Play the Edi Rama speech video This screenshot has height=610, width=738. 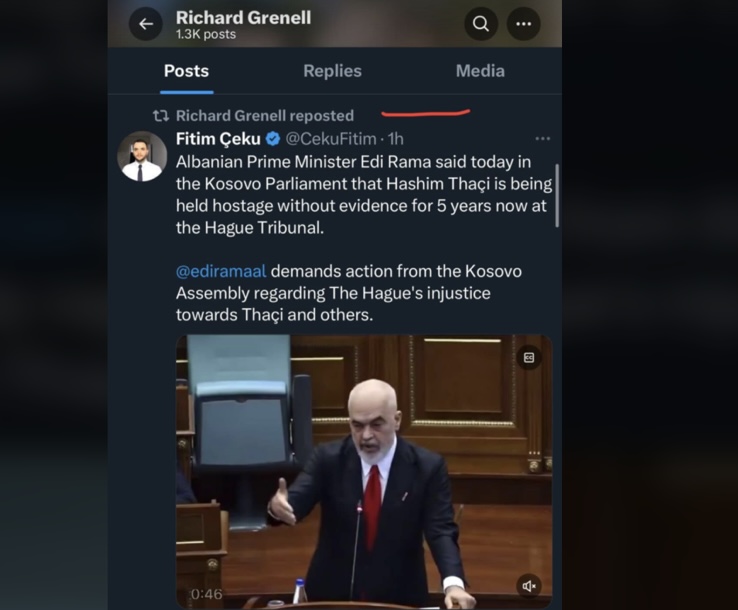tap(364, 472)
